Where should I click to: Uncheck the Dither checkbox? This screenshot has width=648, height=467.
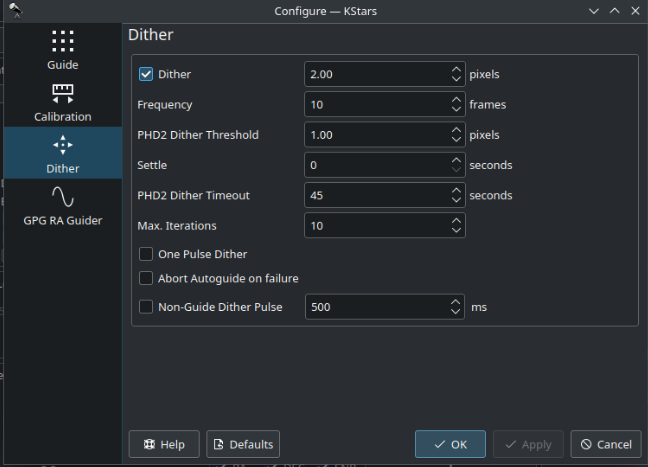146,74
